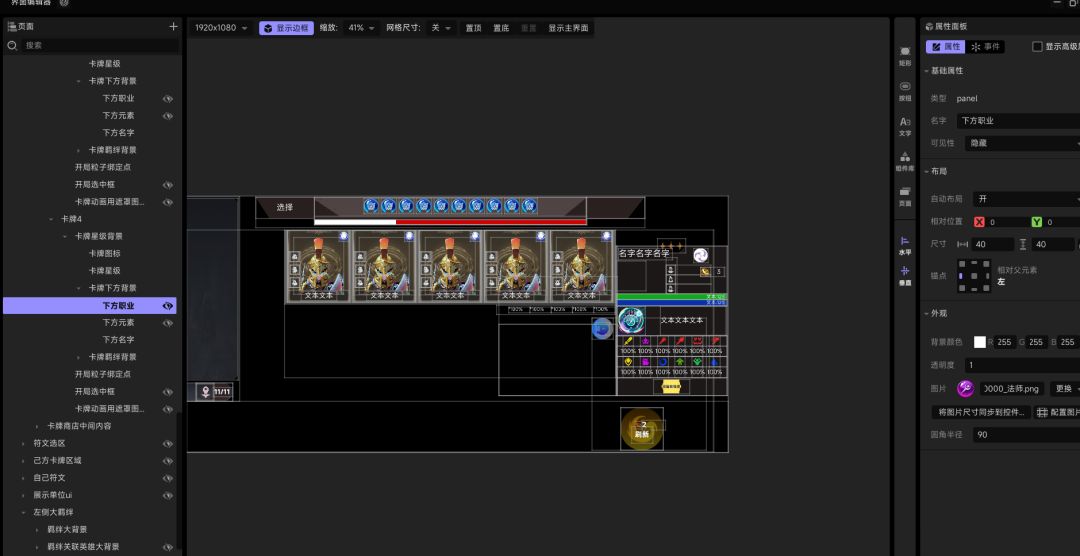This screenshot has height=556, width=1080.
Task: Click 将图片尺寸同步到控件 button
Action: (982, 412)
